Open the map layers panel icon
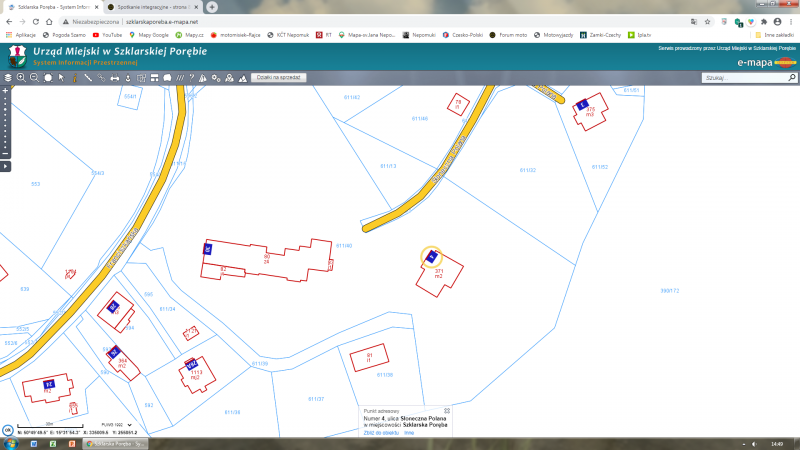This screenshot has height=450, width=800. pos(9,77)
